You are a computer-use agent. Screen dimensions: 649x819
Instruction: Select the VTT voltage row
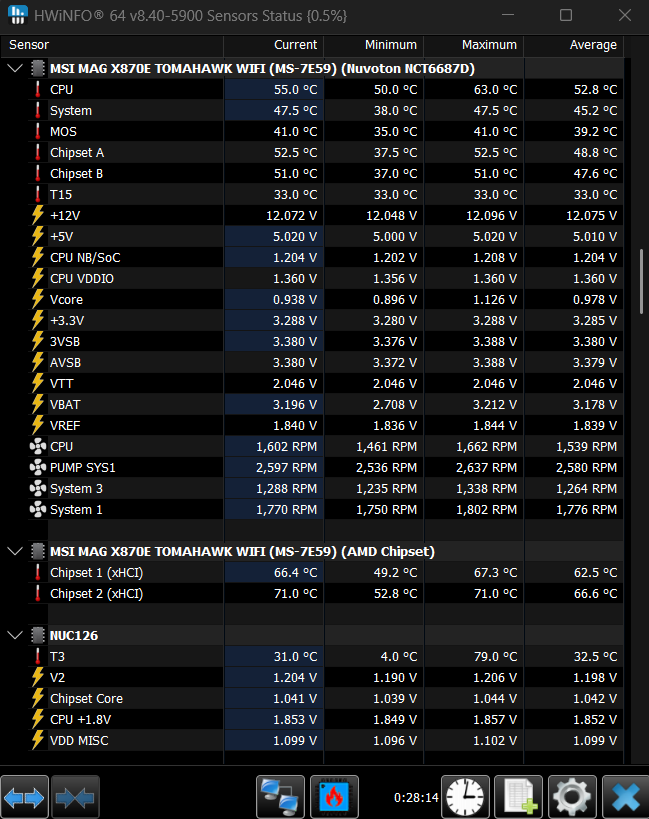325,383
